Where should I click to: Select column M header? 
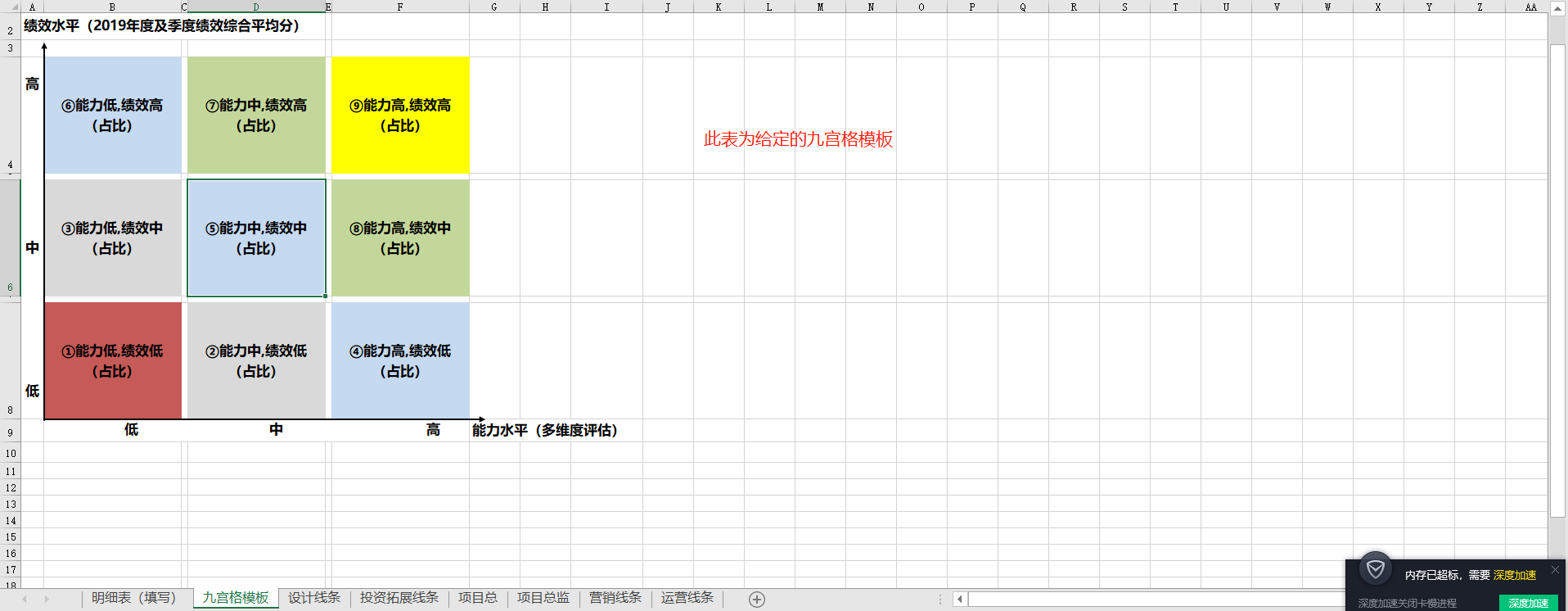pos(820,7)
